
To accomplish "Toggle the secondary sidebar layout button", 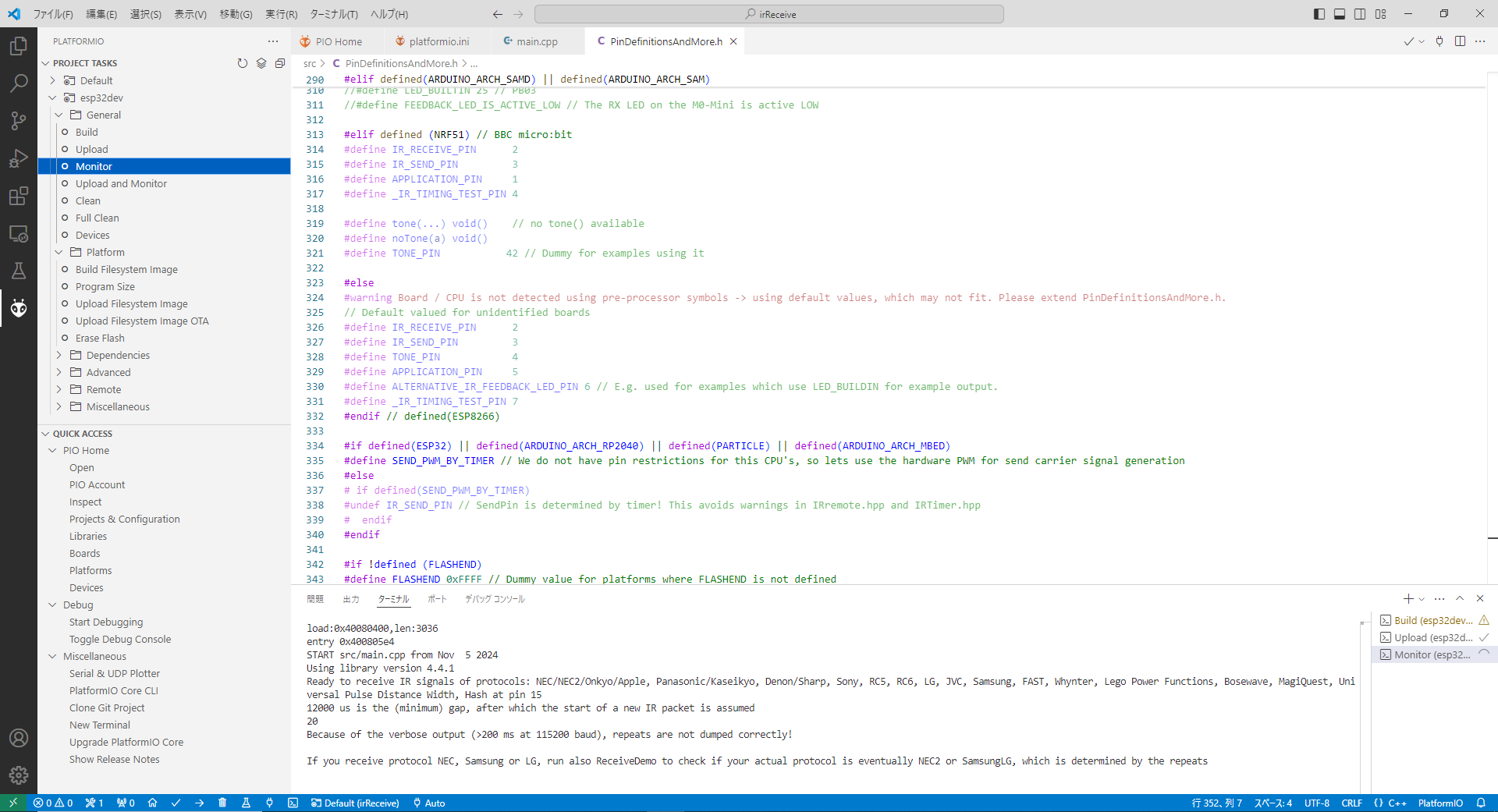I will point(1360,14).
